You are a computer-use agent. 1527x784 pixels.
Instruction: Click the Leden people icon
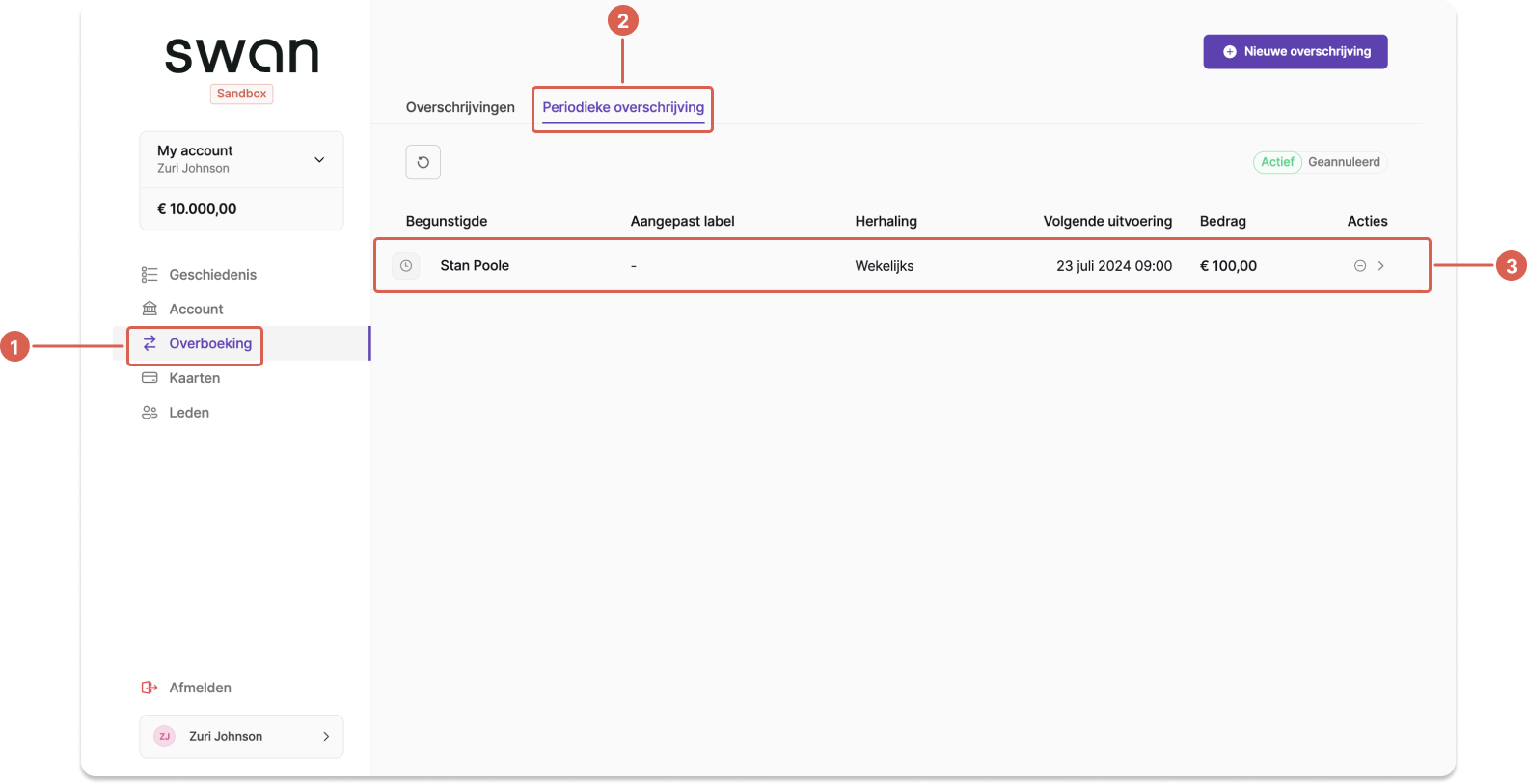[150, 413]
